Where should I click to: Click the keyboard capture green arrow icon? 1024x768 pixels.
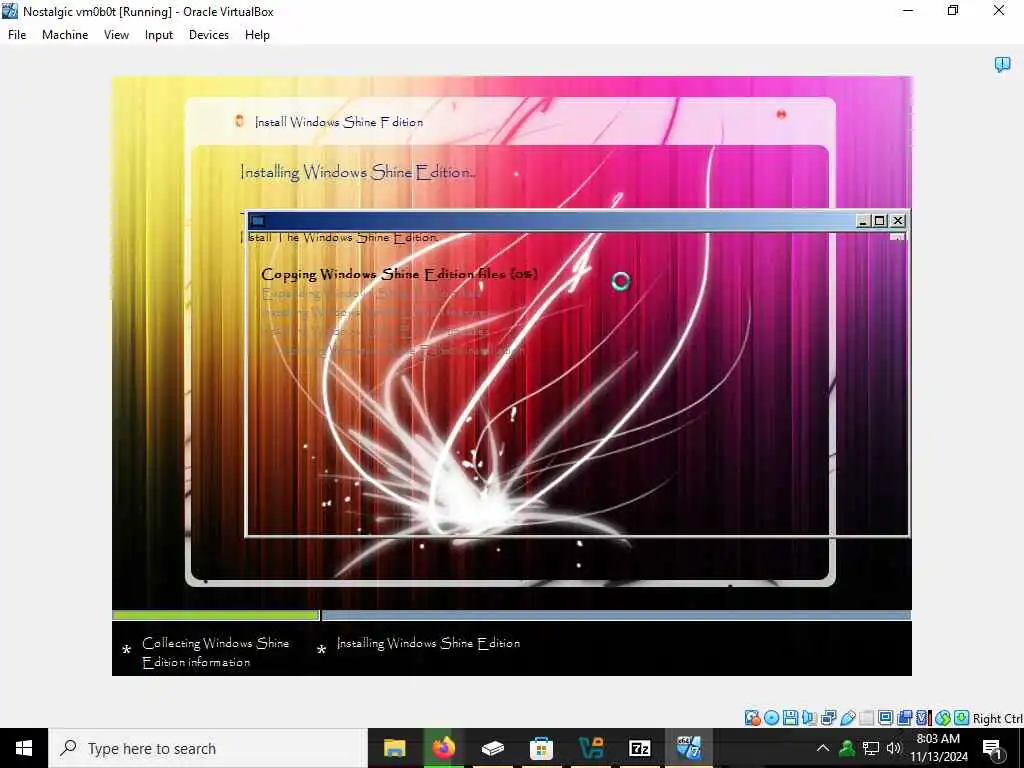point(961,718)
